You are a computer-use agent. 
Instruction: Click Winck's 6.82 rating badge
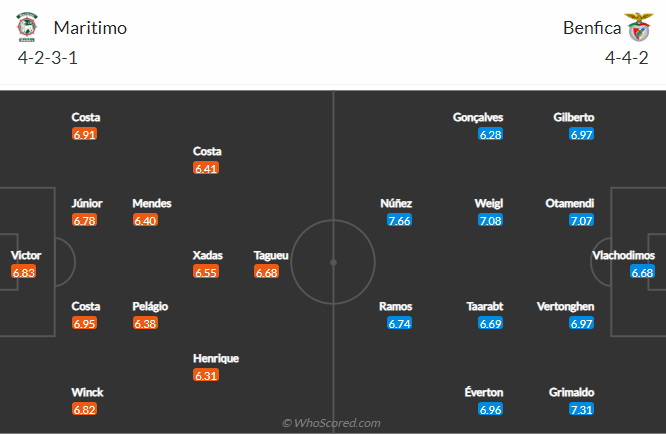tap(86, 410)
